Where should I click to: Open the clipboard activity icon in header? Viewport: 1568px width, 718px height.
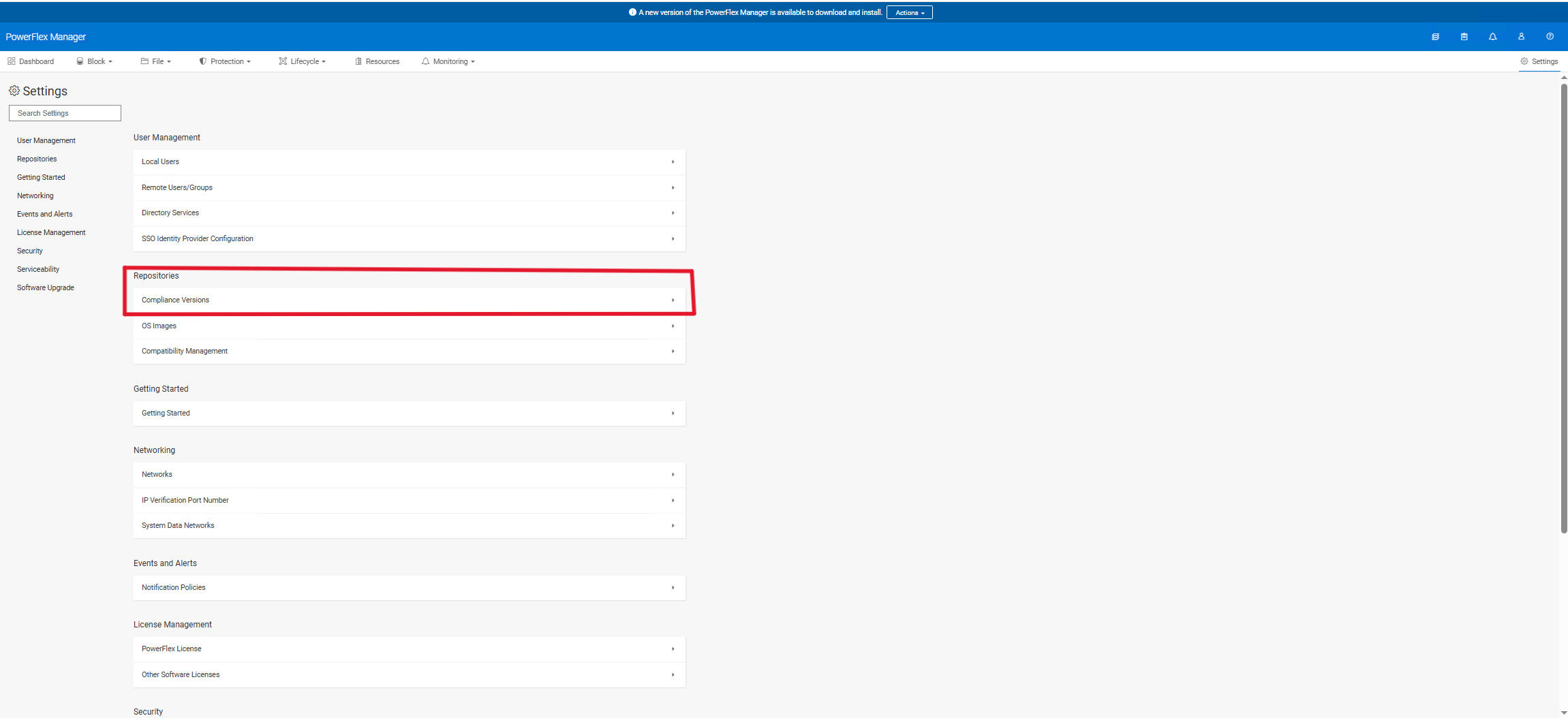click(1464, 36)
